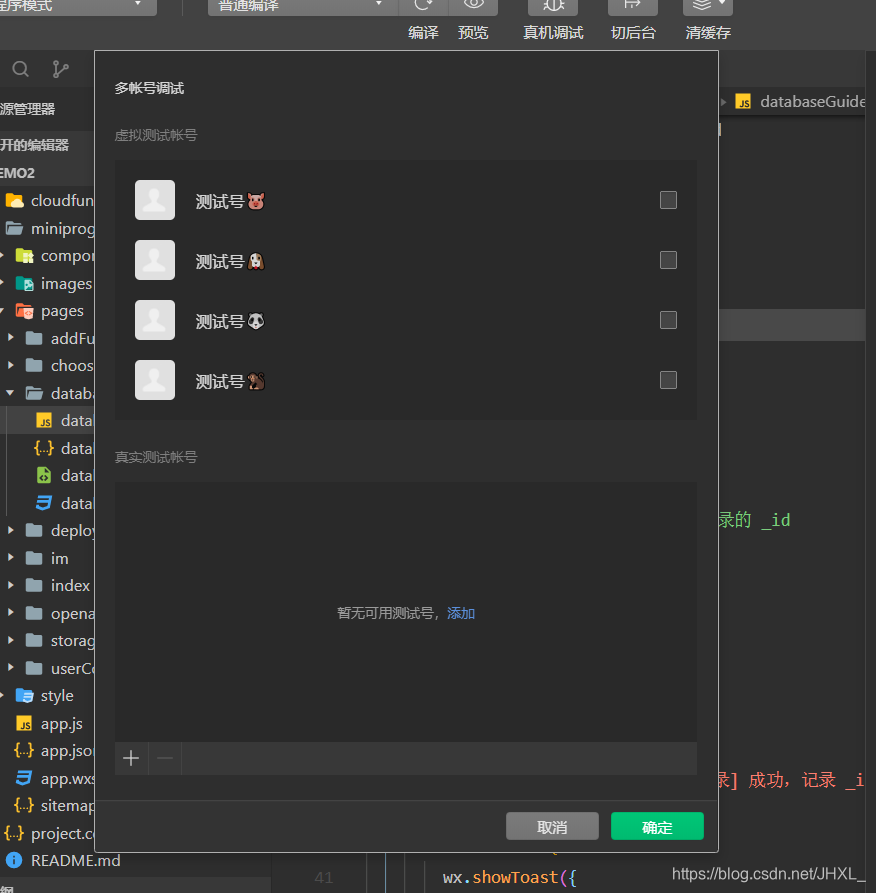
Task: Select the 测试号 pig avatar thumbnail
Action: coord(155,200)
